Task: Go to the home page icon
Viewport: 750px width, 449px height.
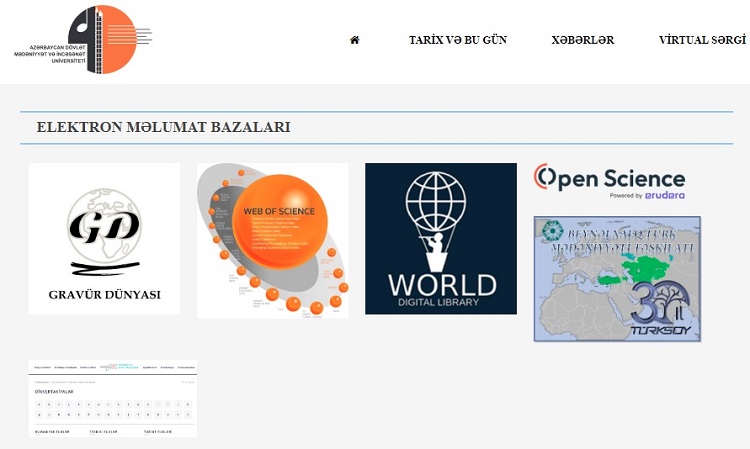Action: click(x=354, y=40)
